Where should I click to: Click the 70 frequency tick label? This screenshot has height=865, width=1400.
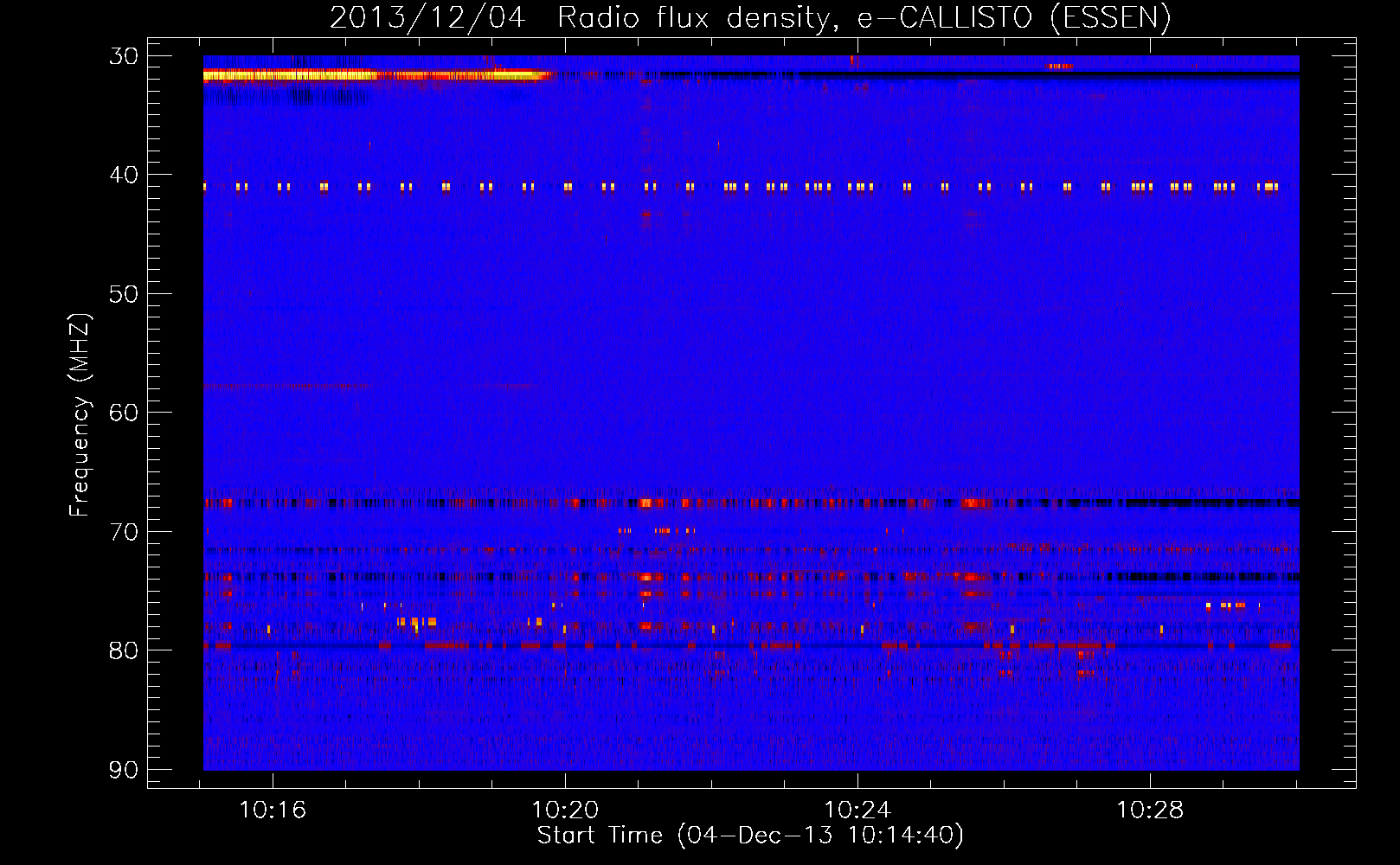[124, 532]
